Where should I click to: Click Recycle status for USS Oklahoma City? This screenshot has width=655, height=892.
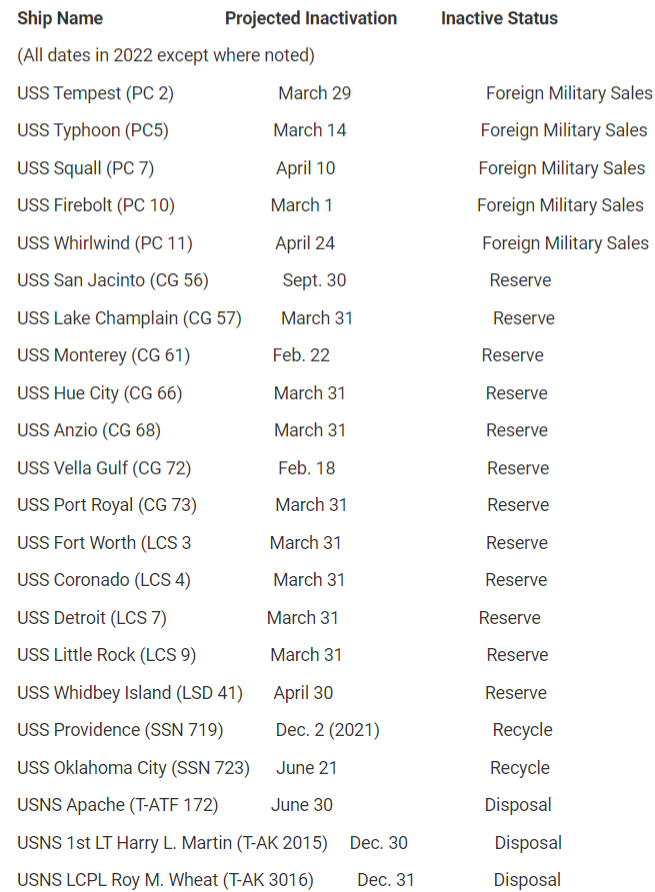point(520,768)
